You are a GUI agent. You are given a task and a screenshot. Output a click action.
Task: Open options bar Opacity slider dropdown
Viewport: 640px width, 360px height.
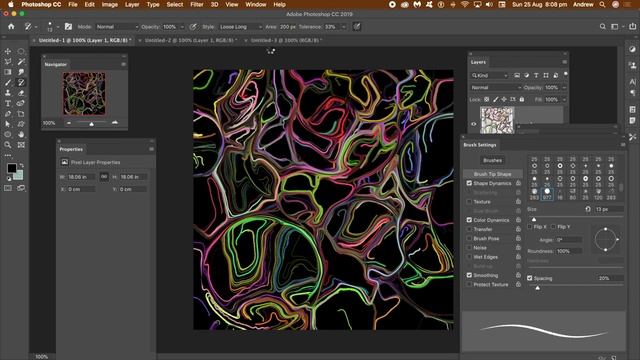pos(182,27)
